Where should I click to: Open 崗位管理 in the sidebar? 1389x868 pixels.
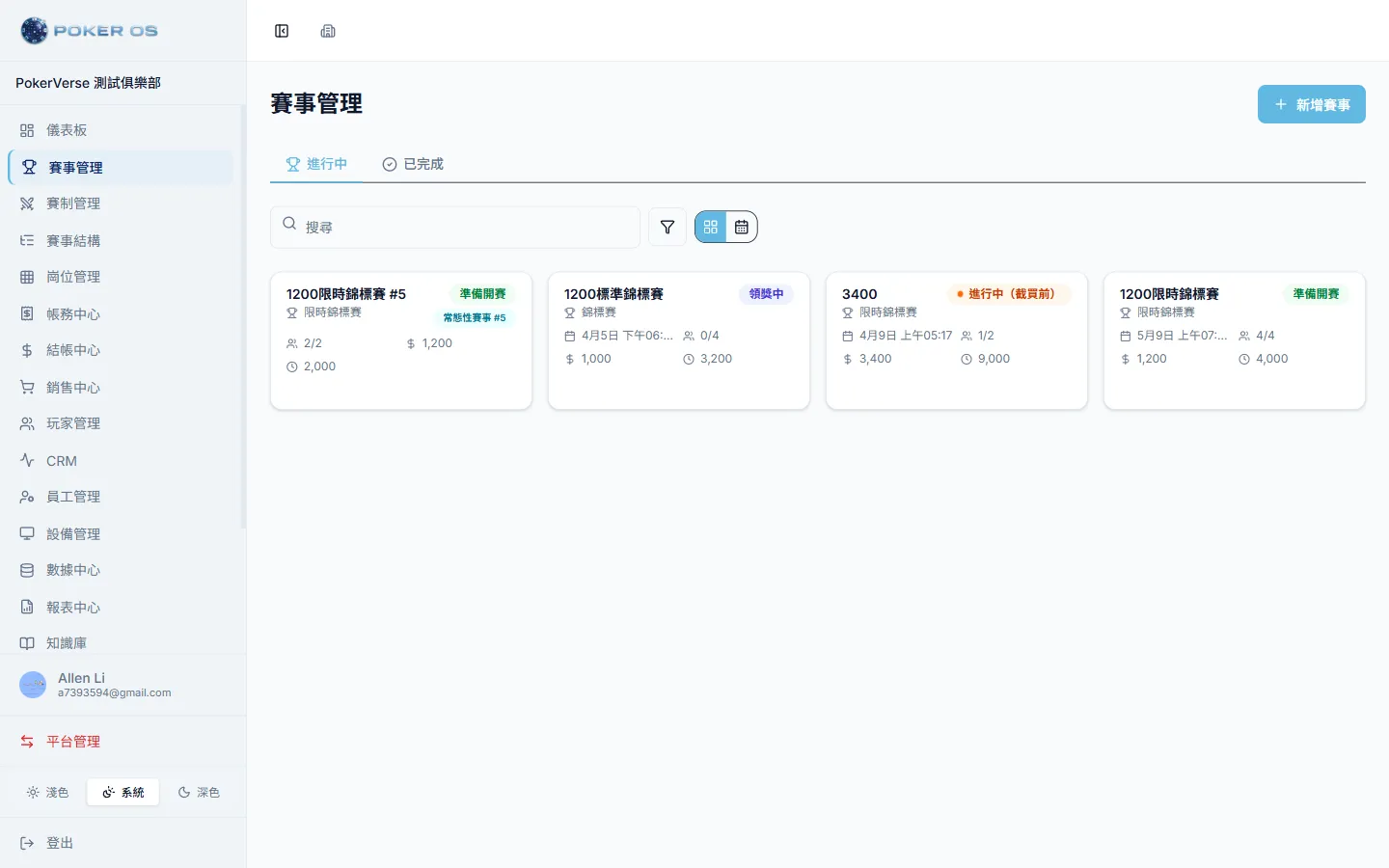[x=121, y=277]
